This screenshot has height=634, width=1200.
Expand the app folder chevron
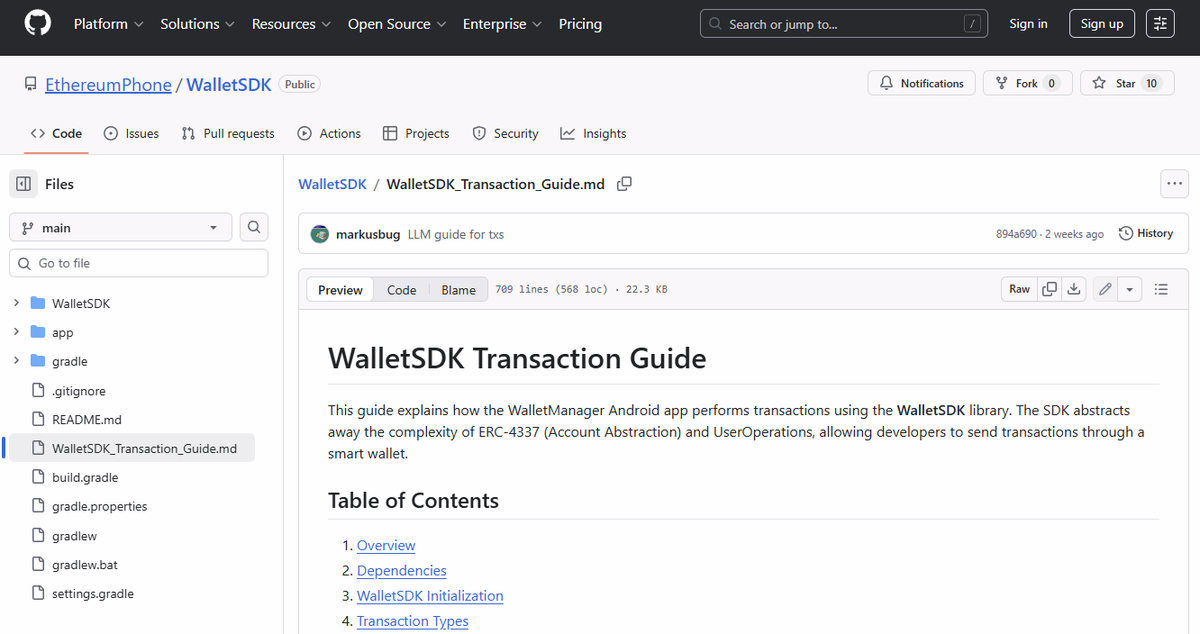point(16,332)
